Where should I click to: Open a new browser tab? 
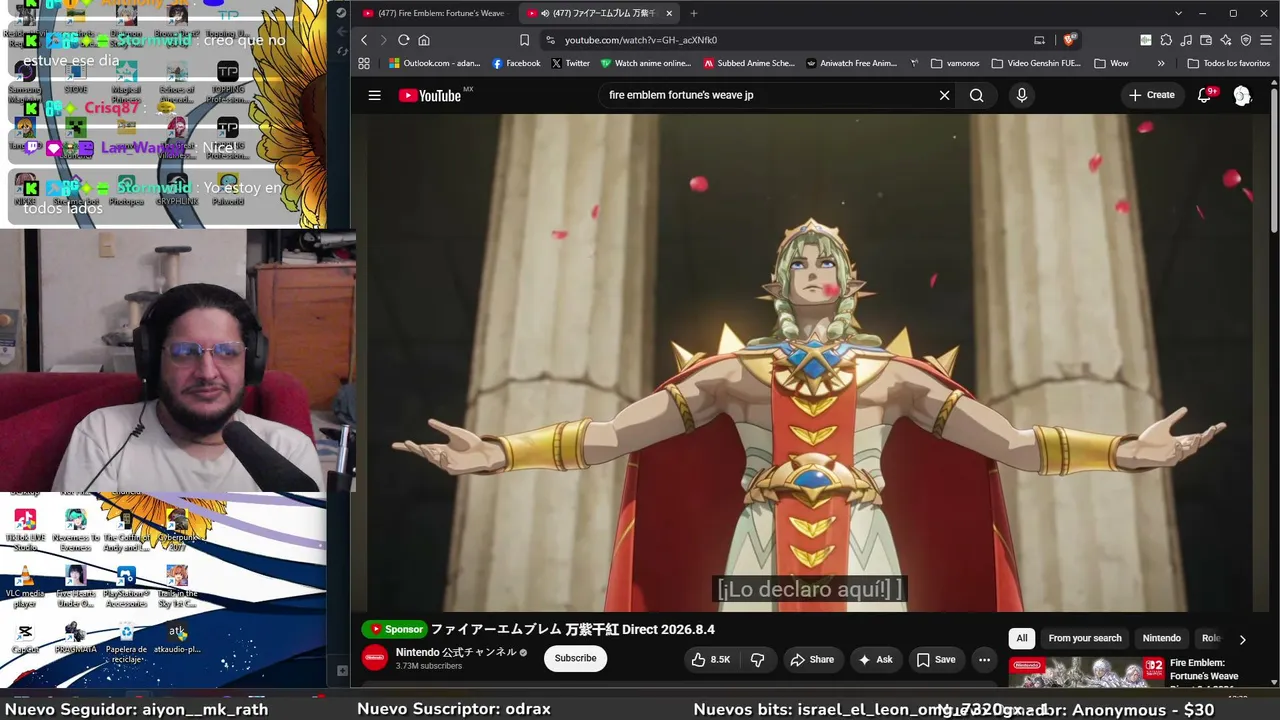(694, 13)
